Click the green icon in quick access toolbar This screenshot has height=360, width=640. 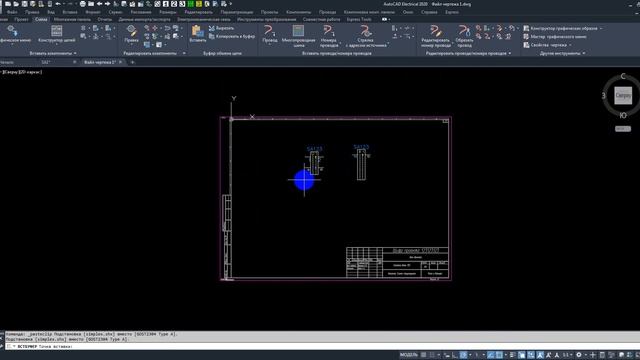click(x=191, y=4)
